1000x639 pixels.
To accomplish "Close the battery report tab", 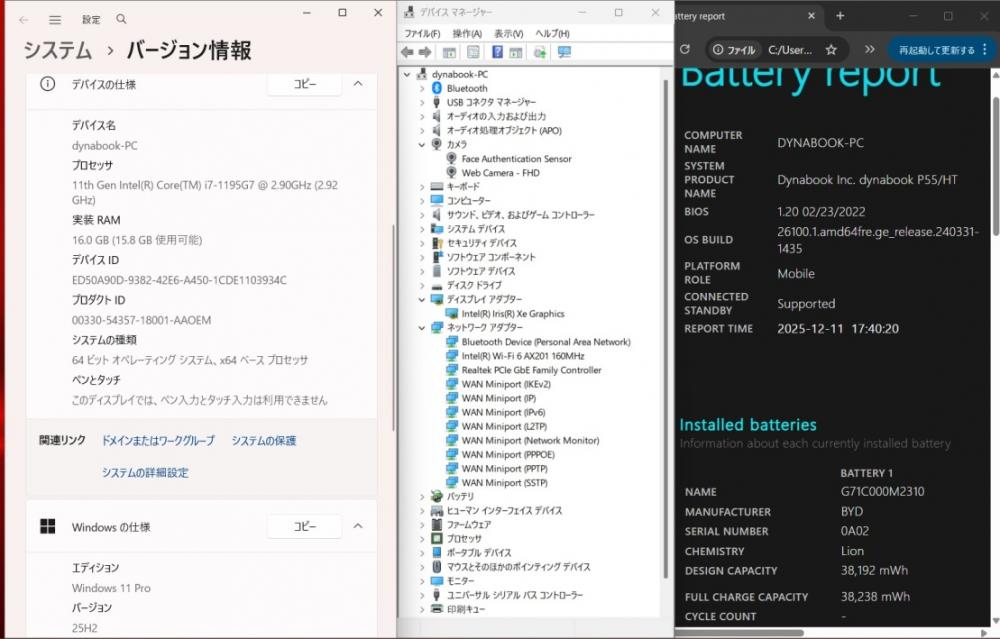I will 811,16.
